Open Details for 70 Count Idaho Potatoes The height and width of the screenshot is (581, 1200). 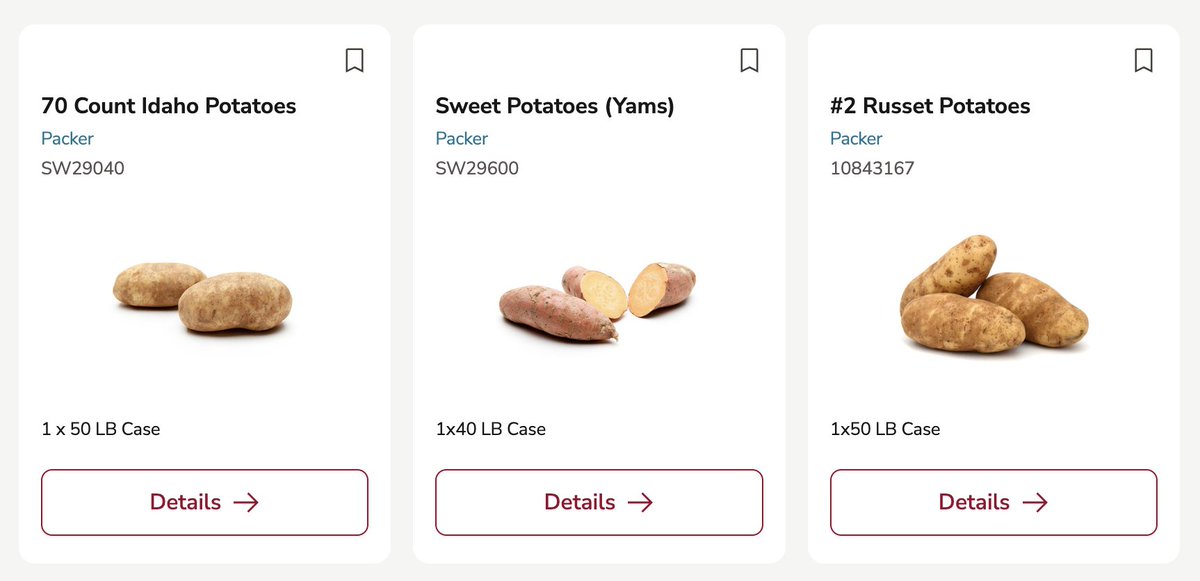tap(204, 502)
